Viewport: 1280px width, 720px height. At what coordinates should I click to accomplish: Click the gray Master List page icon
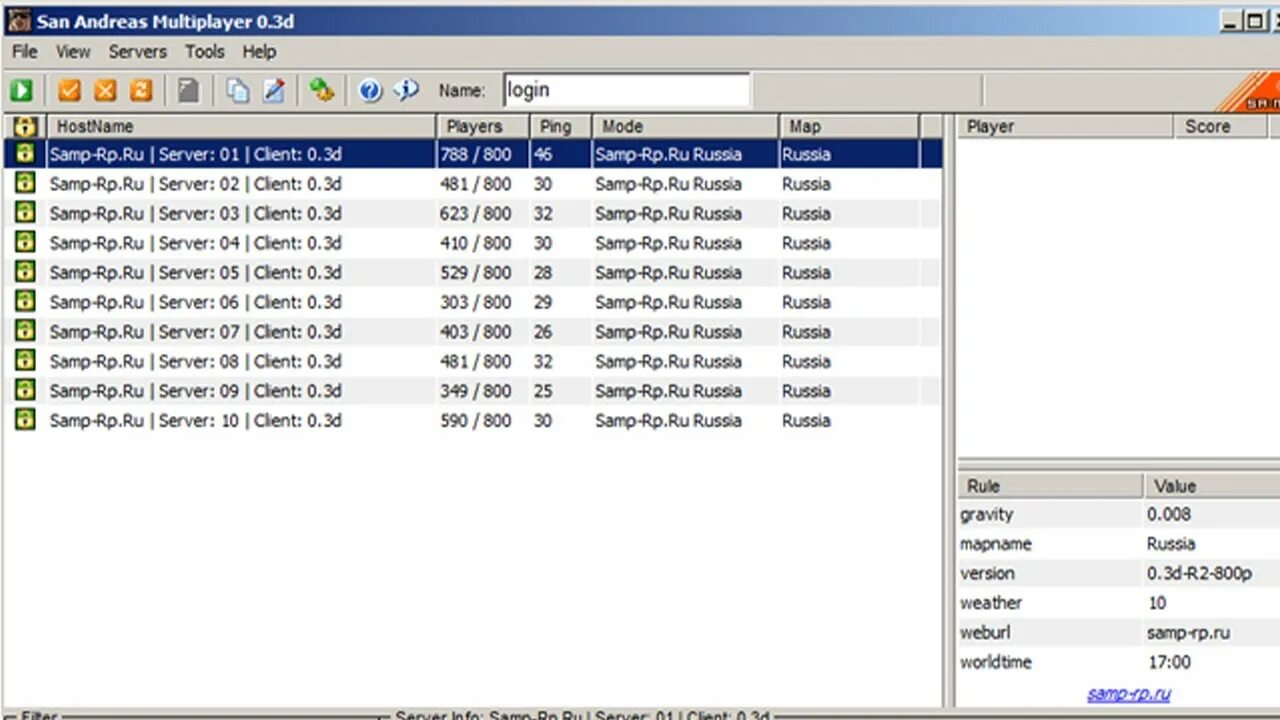coord(188,91)
